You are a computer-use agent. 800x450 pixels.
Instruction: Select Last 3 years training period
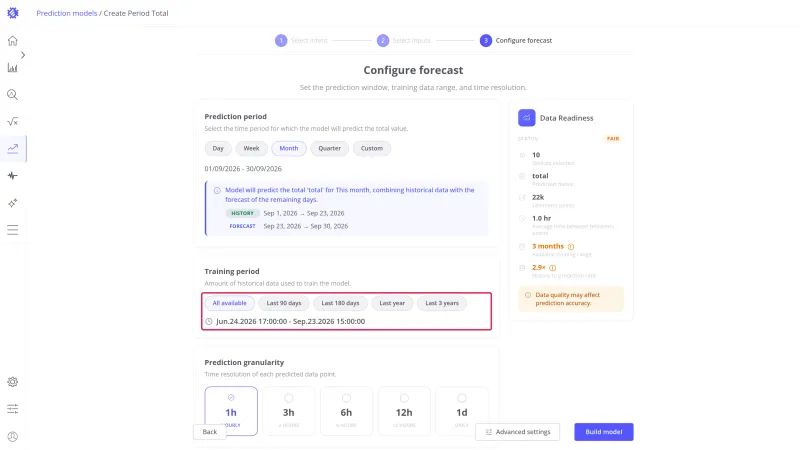442,303
